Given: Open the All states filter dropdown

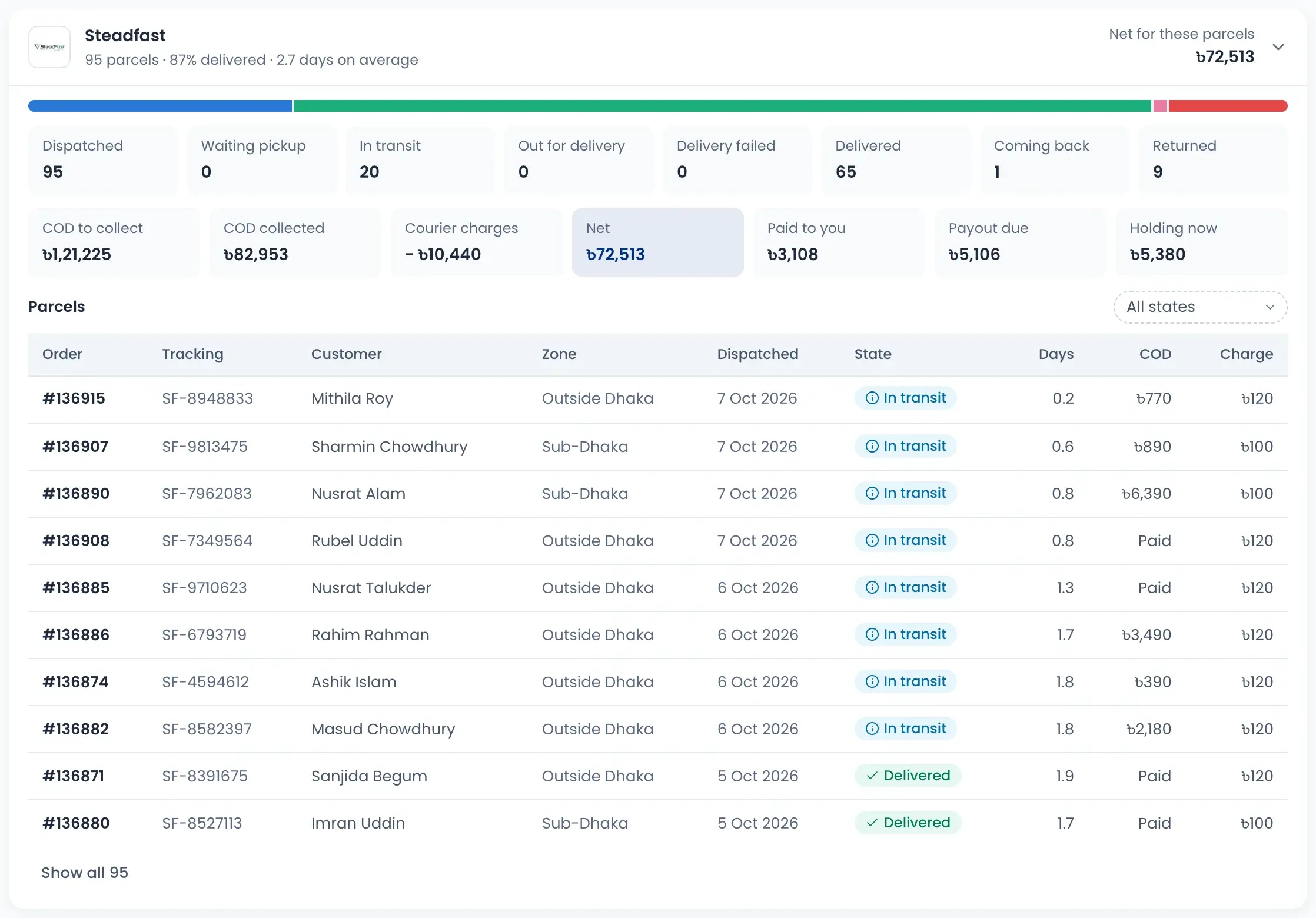Looking at the screenshot, I should point(1200,307).
